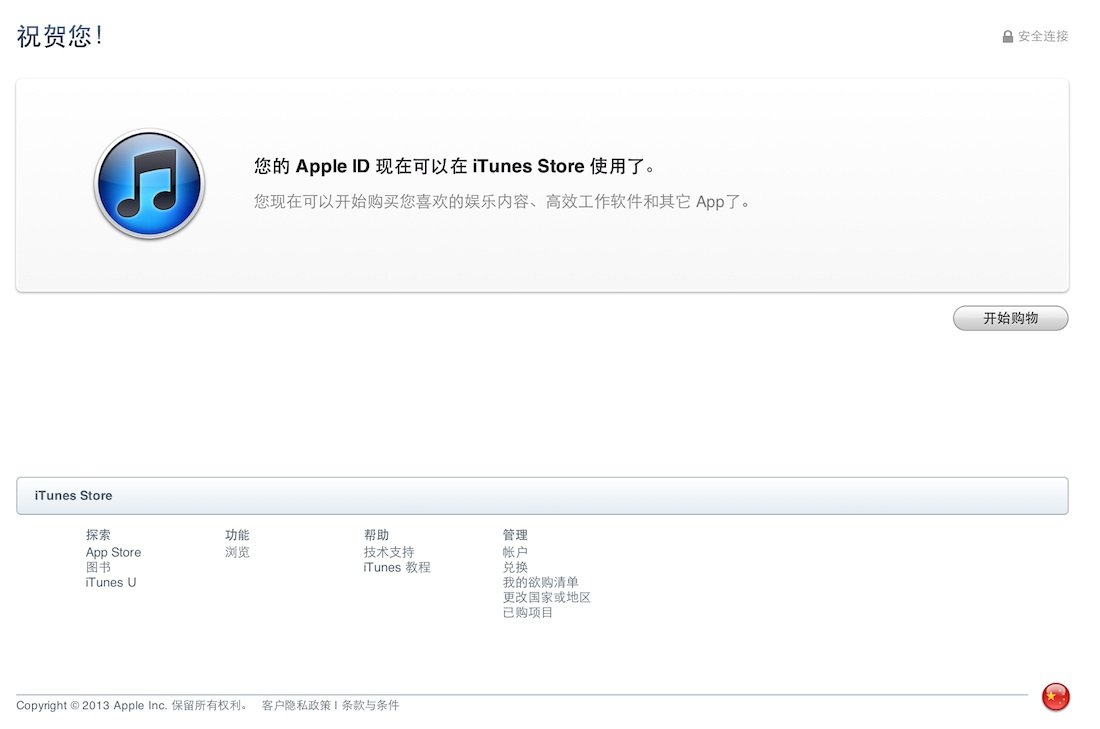Open 已购项目 purchased items link
This screenshot has height=729, width=1100.
[527, 612]
